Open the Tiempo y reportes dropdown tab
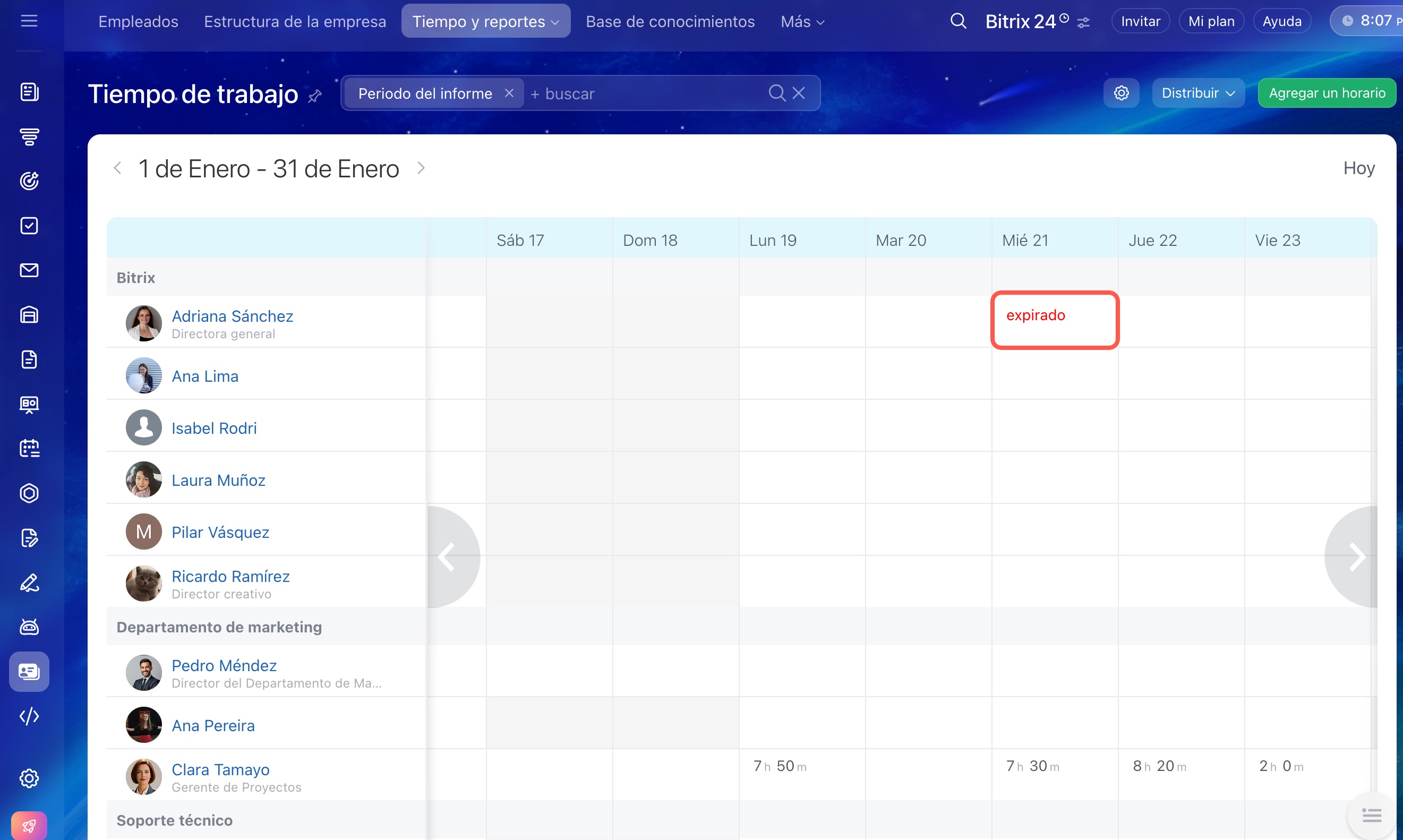Image resolution: width=1403 pixels, height=840 pixels. 485,22
